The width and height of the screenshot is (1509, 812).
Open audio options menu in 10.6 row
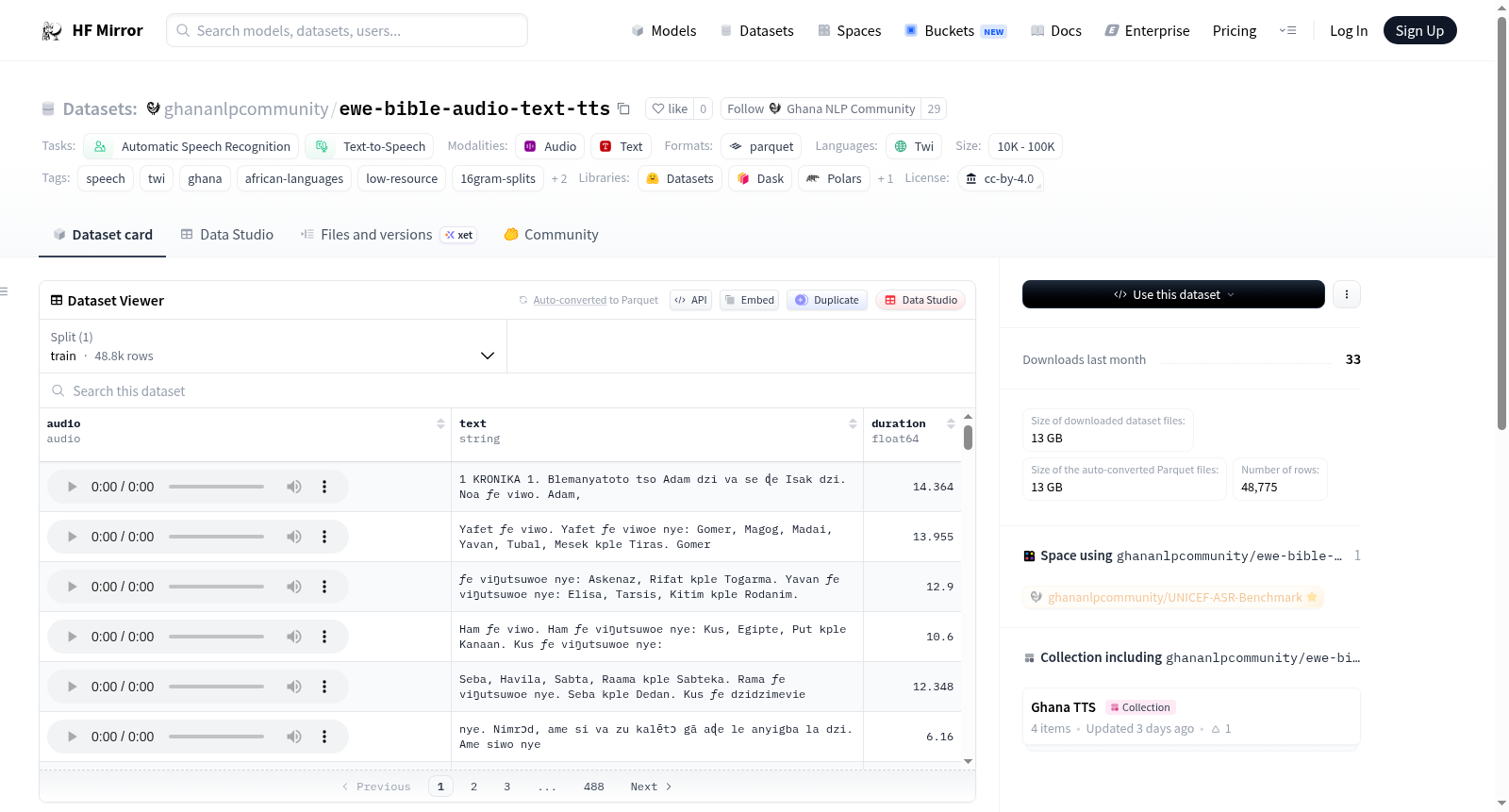(324, 637)
